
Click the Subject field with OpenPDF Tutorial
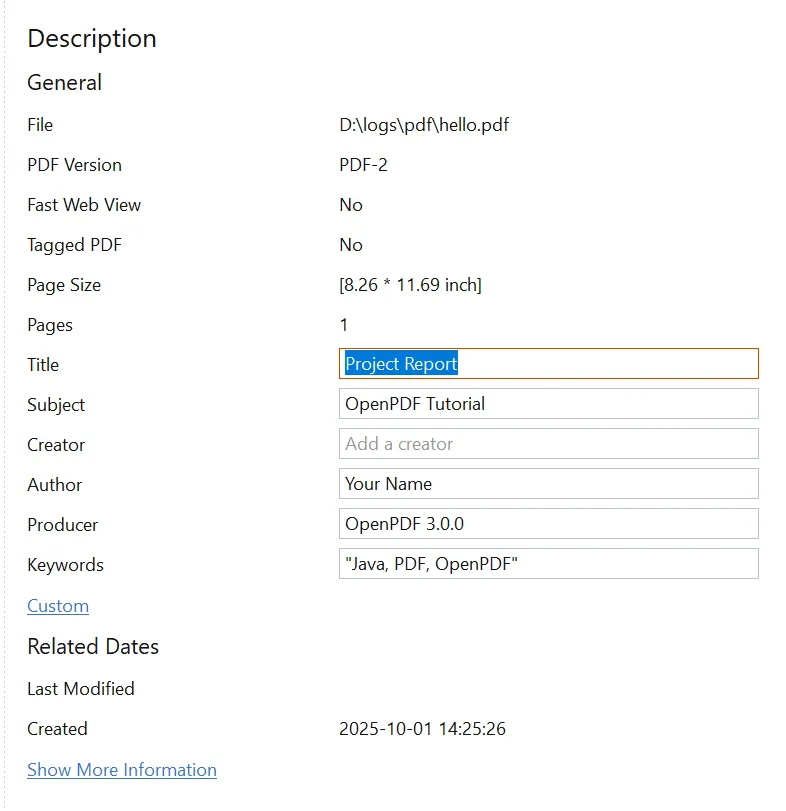tap(548, 404)
